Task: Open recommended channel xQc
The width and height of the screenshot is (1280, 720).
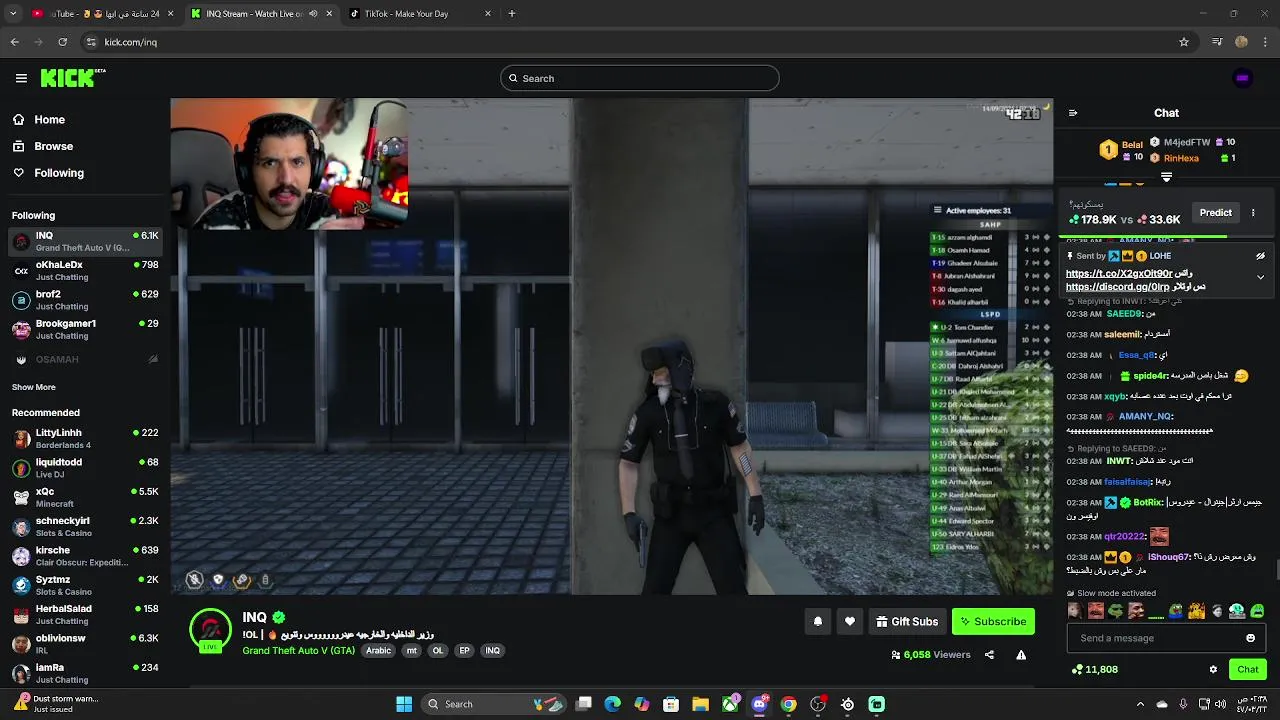Action: tap(85, 497)
